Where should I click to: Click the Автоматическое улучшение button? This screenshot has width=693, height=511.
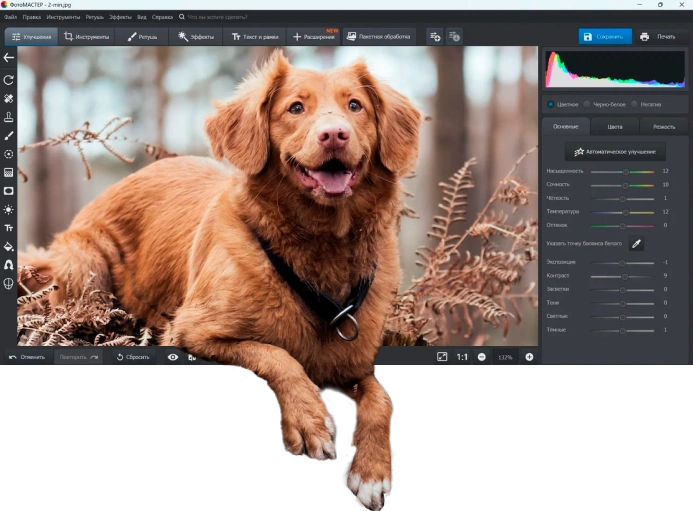click(x=615, y=152)
